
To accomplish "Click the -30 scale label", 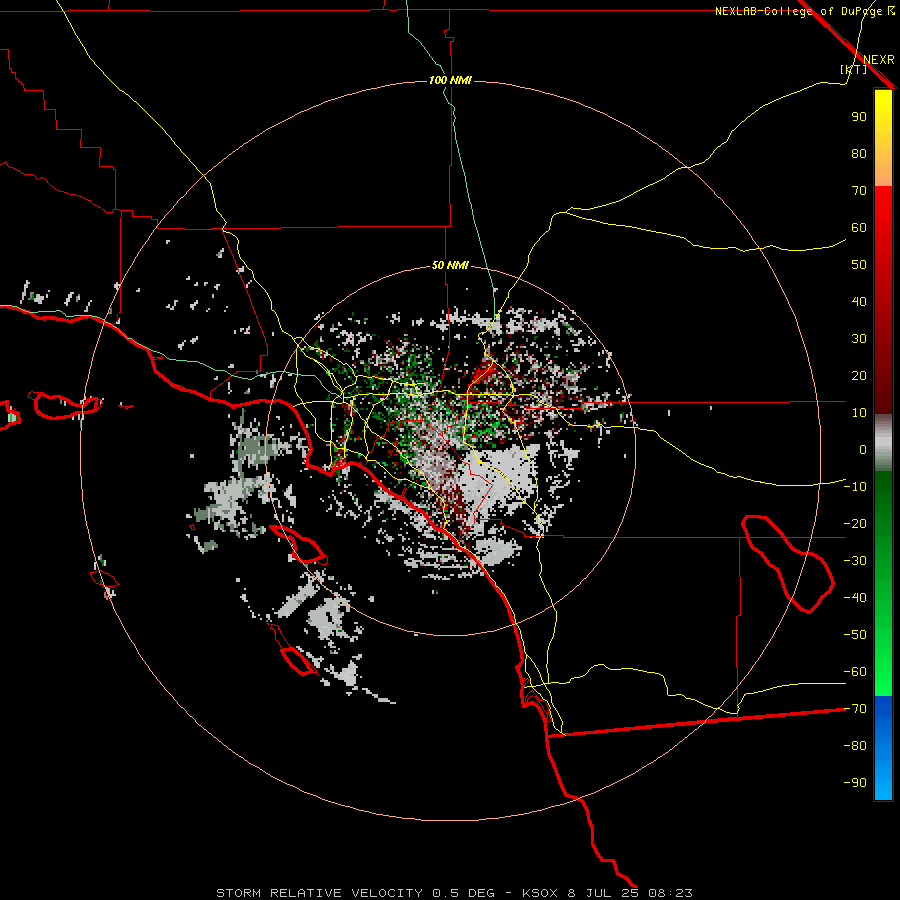I will click(x=855, y=561).
